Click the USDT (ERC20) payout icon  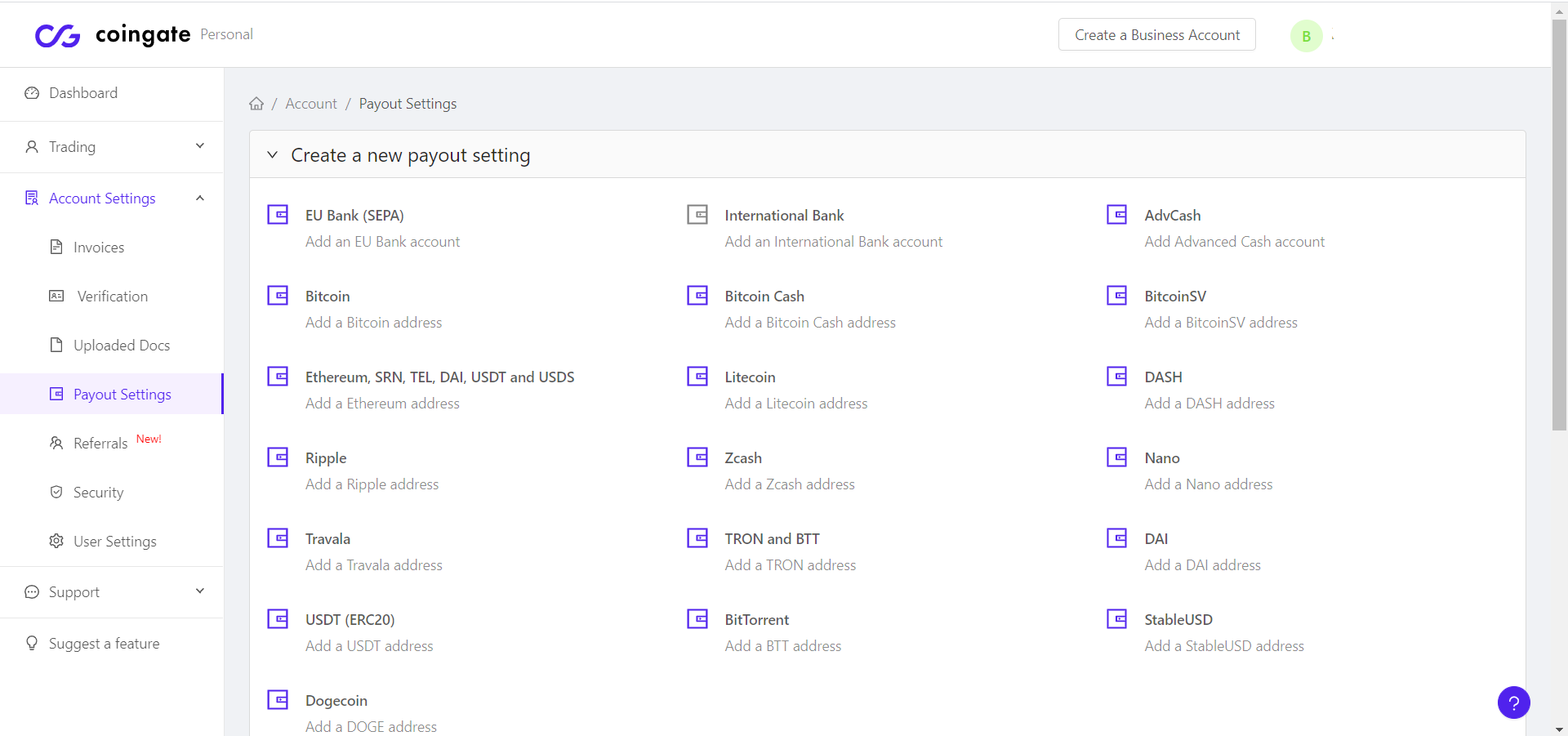tap(278, 619)
